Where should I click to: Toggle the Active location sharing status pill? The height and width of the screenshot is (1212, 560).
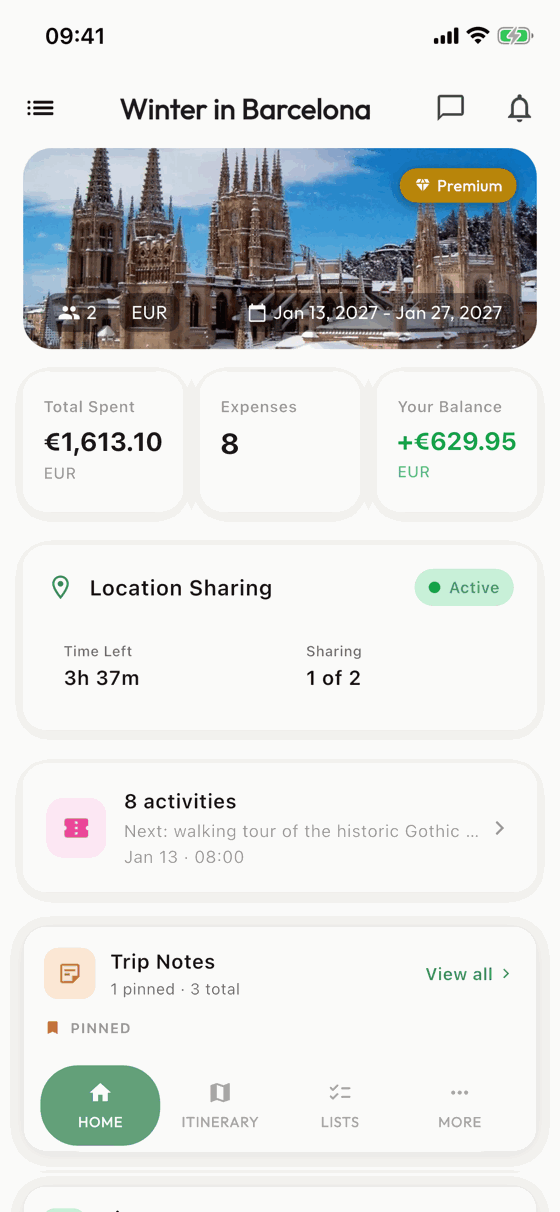[464, 588]
